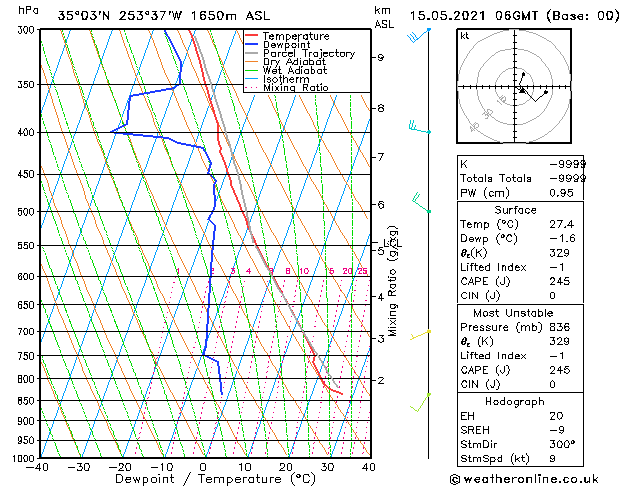Click the Surface 'Lifted Index' label
The width and height of the screenshot is (629, 486).
(x=493, y=267)
